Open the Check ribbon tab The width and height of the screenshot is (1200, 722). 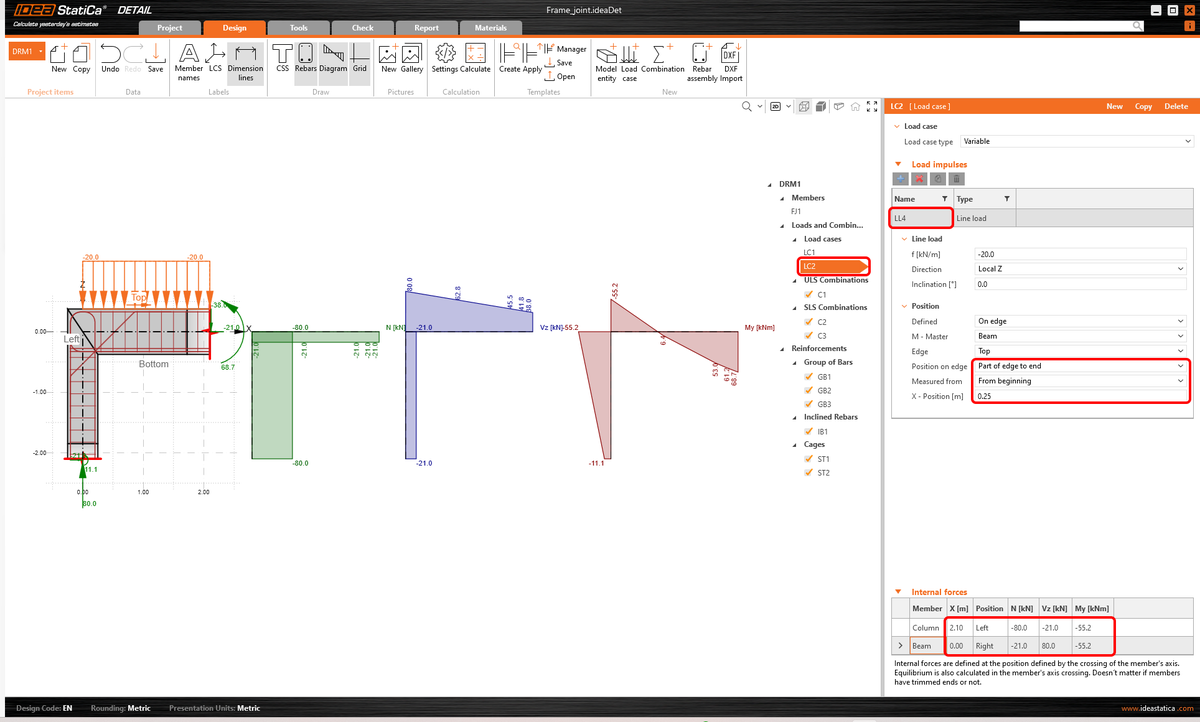pos(362,28)
